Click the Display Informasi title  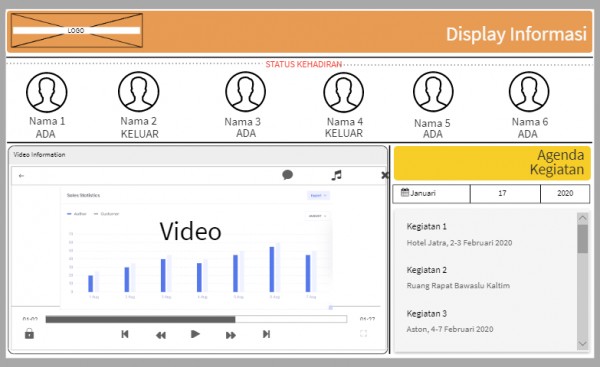516,34
